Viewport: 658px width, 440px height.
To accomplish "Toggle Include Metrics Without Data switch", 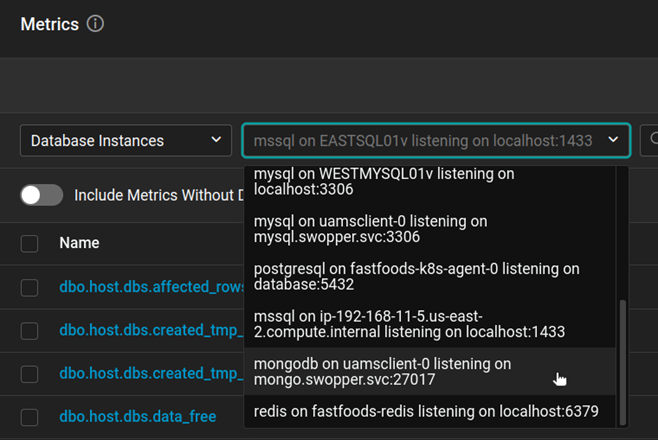I will (x=42, y=195).
